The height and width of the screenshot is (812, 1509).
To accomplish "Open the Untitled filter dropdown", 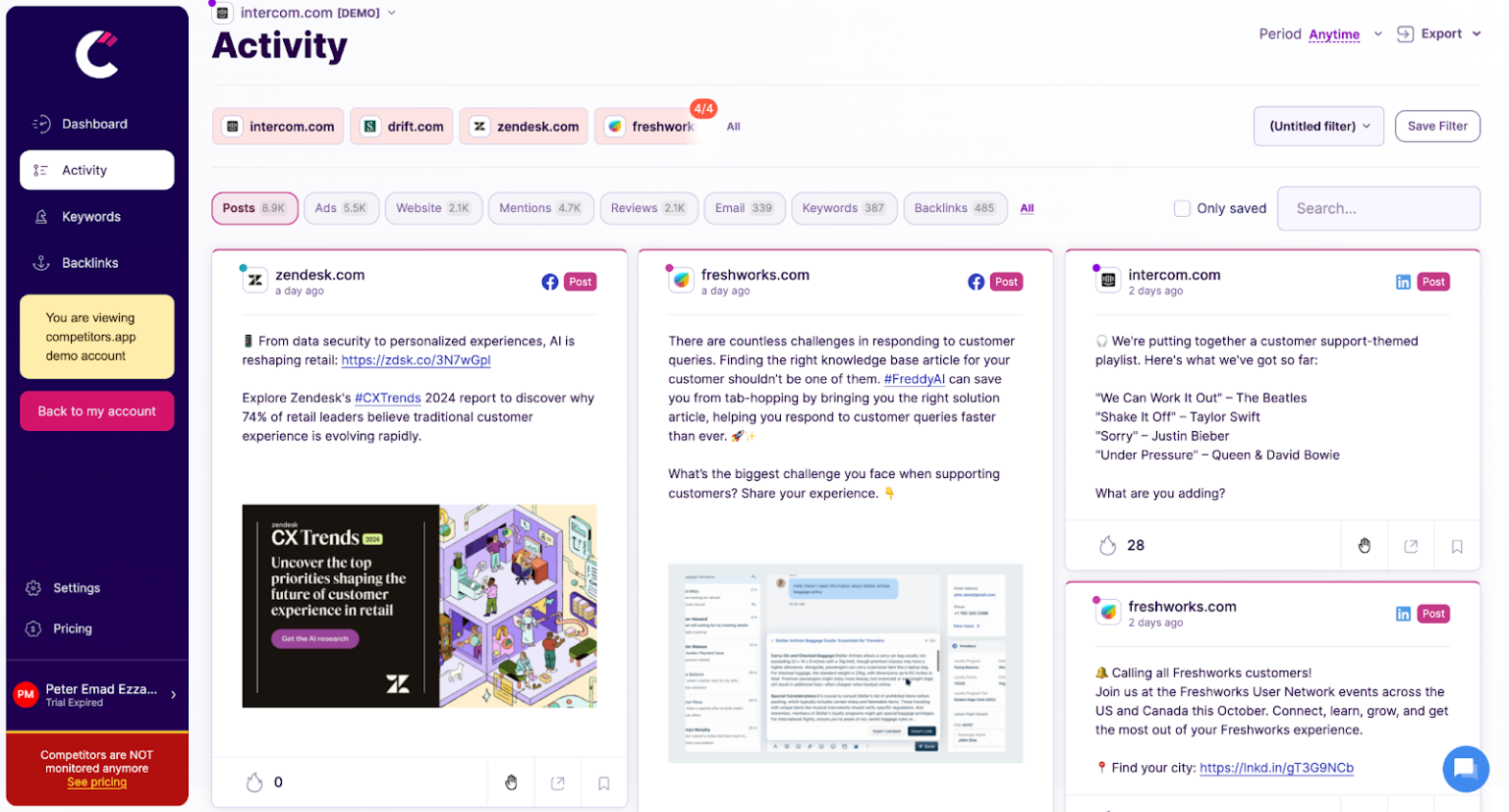I will [x=1317, y=127].
